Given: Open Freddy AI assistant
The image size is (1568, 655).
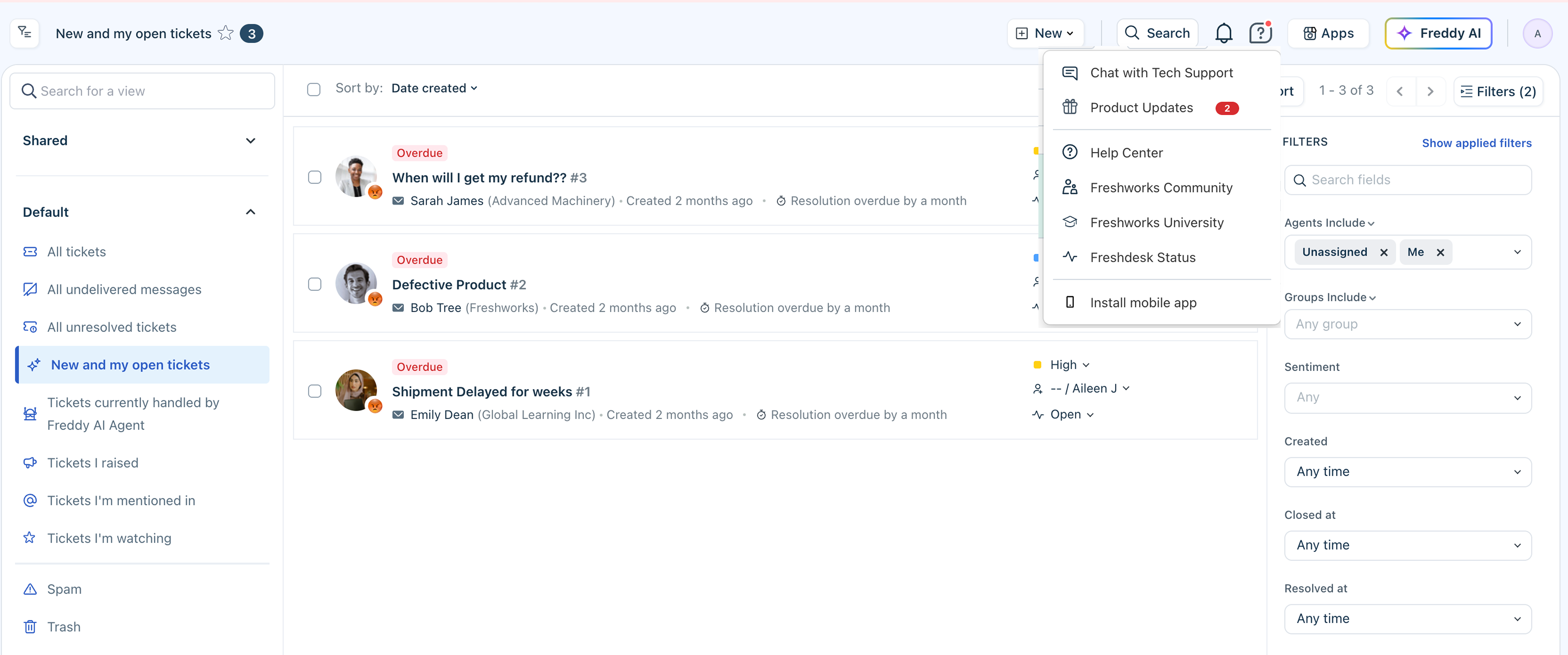Looking at the screenshot, I should click(1438, 34).
